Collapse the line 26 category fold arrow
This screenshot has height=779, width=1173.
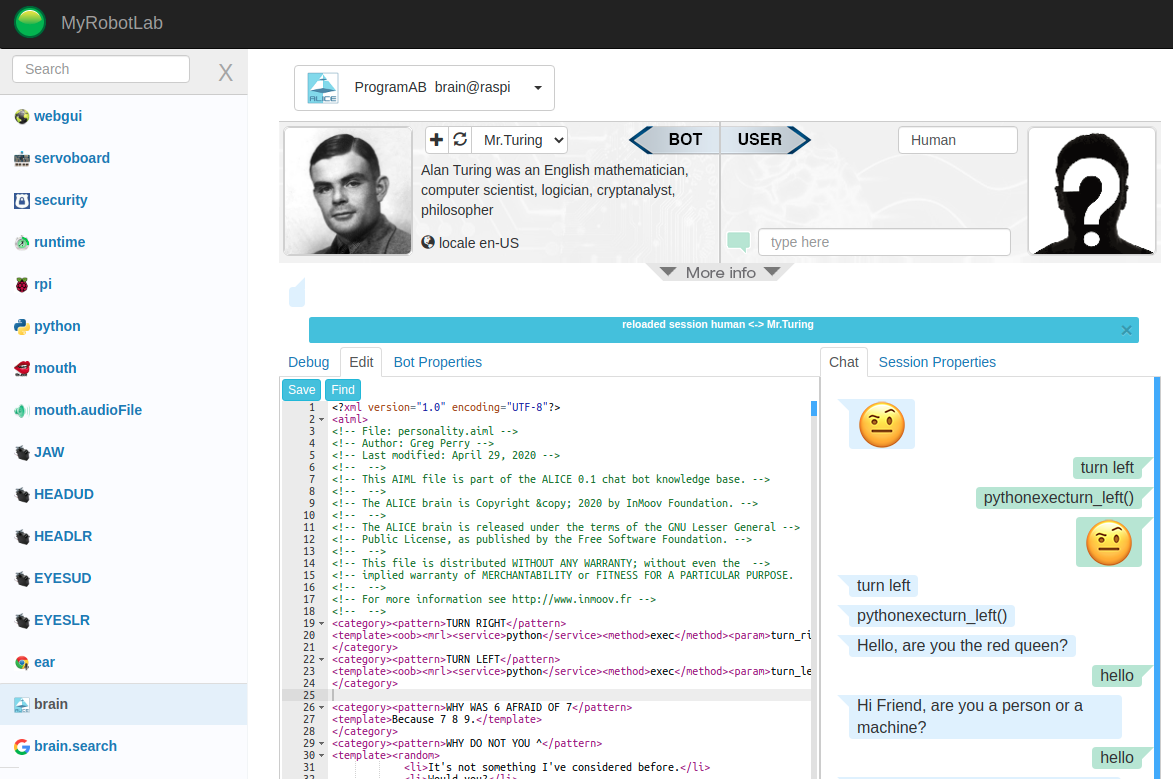[322, 707]
